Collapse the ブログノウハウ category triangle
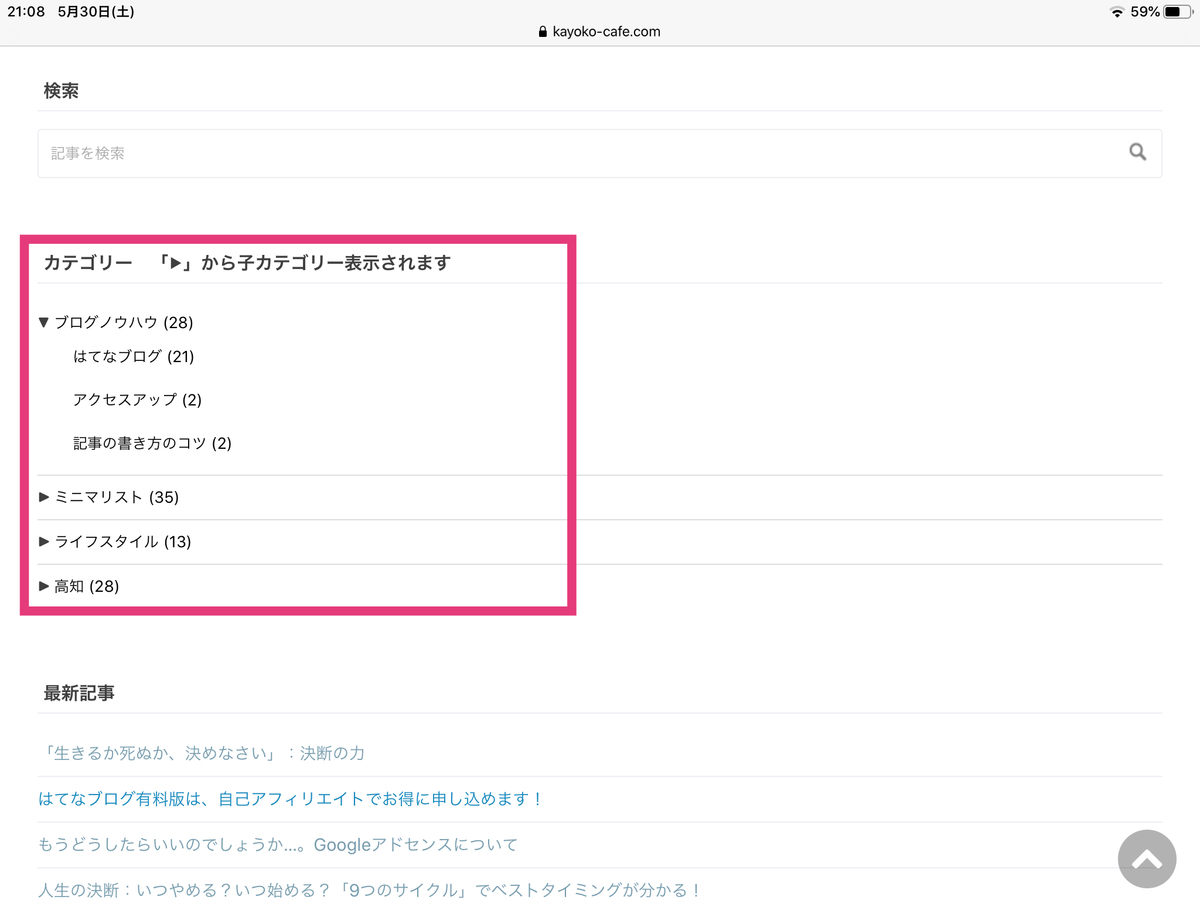This screenshot has height=900, width=1200. pos(44,322)
